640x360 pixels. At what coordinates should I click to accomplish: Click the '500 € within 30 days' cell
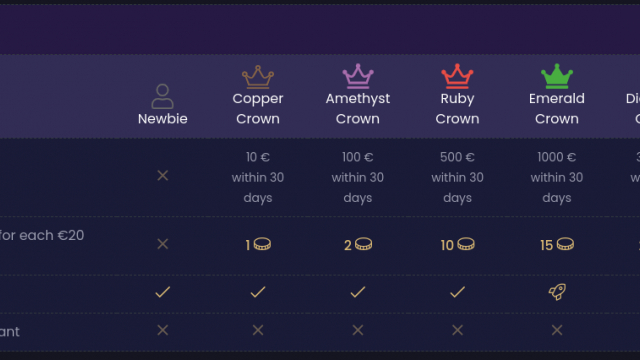[457, 177]
